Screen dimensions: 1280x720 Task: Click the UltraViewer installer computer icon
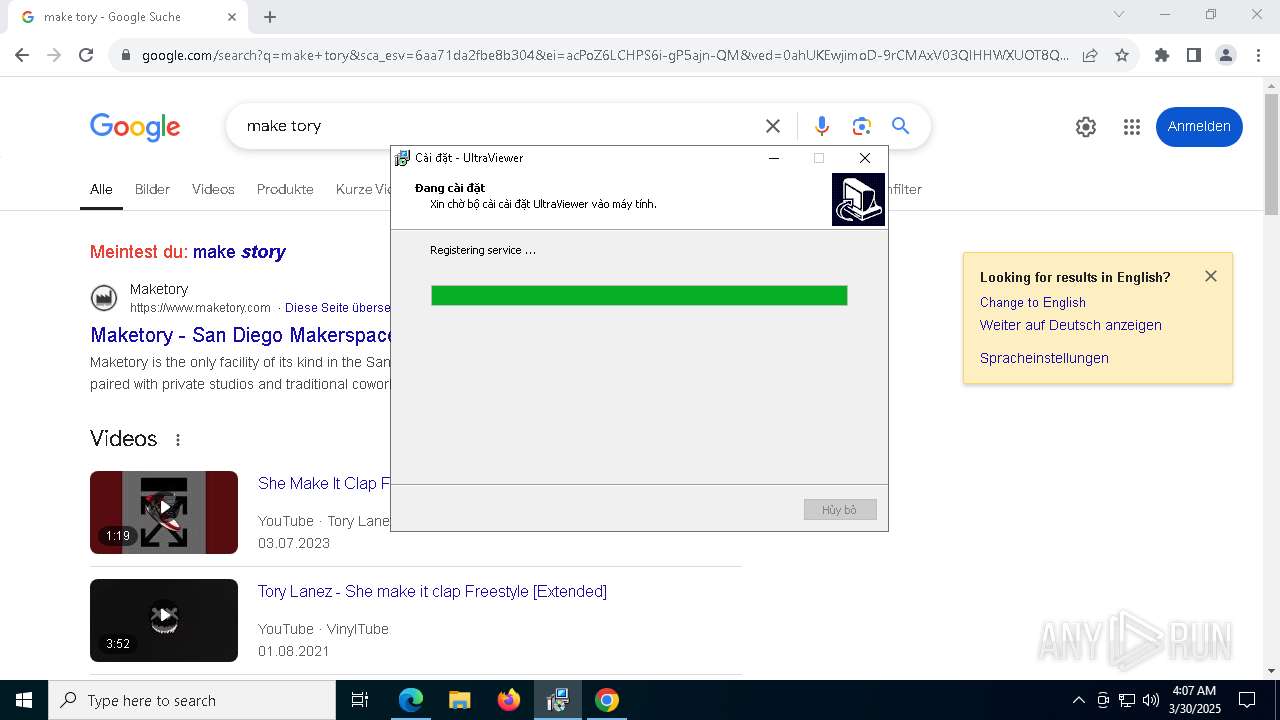(x=858, y=199)
